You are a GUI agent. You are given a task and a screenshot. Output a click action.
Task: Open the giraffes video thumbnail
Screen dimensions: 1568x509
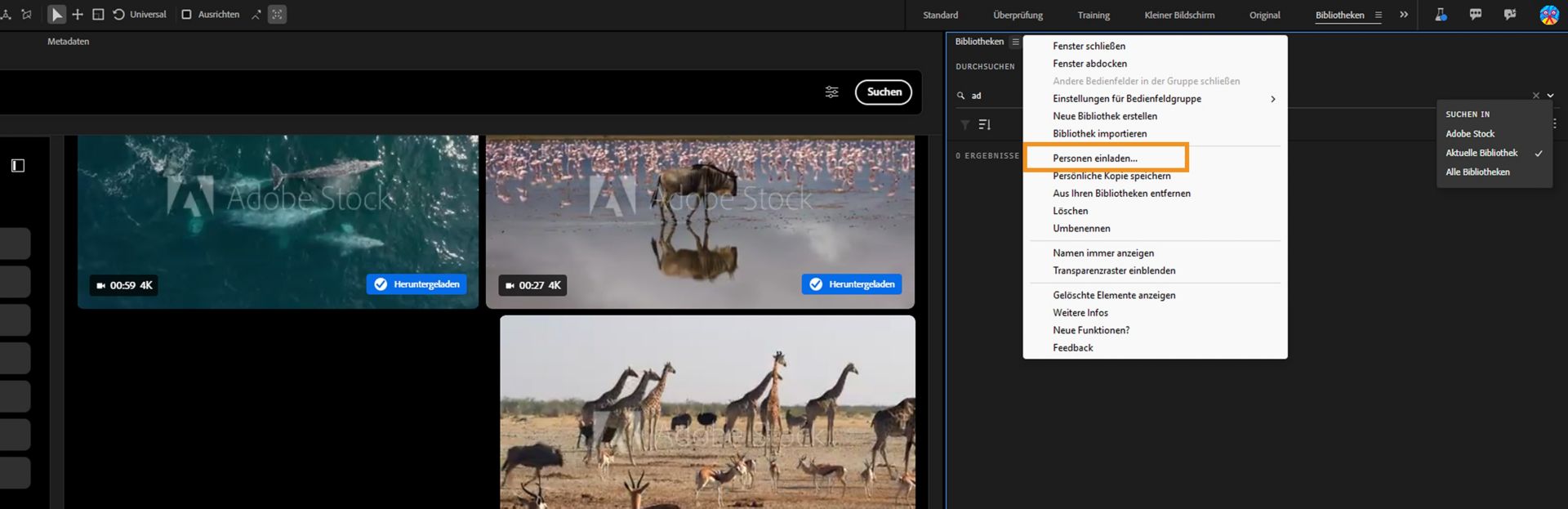pyautogui.click(x=707, y=412)
